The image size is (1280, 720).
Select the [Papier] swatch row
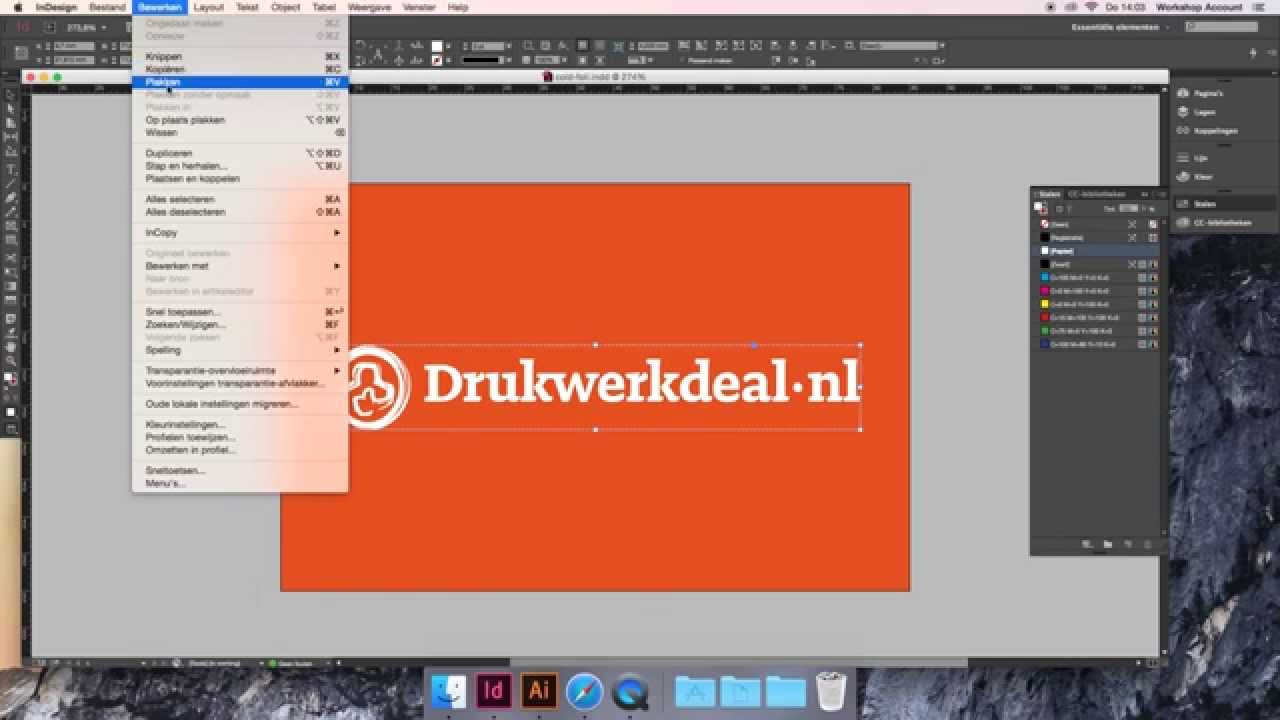(x=1098, y=251)
